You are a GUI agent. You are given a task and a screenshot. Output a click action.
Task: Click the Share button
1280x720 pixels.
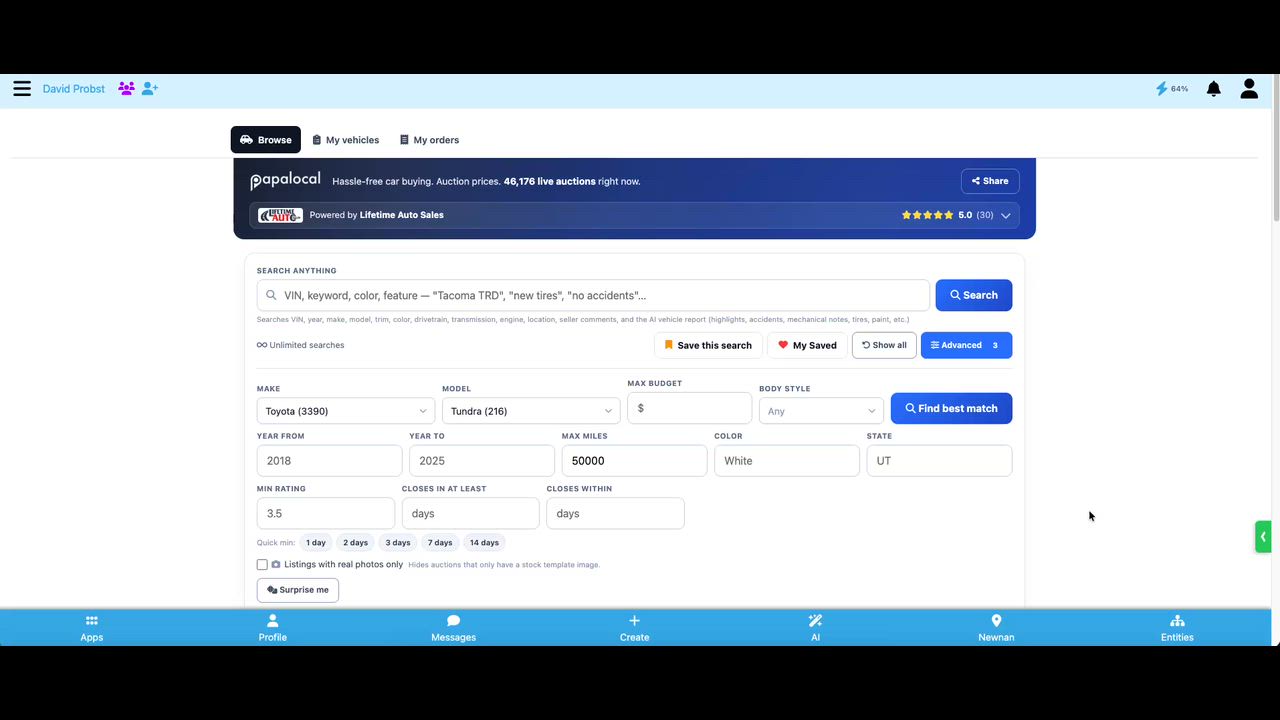(990, 181)
